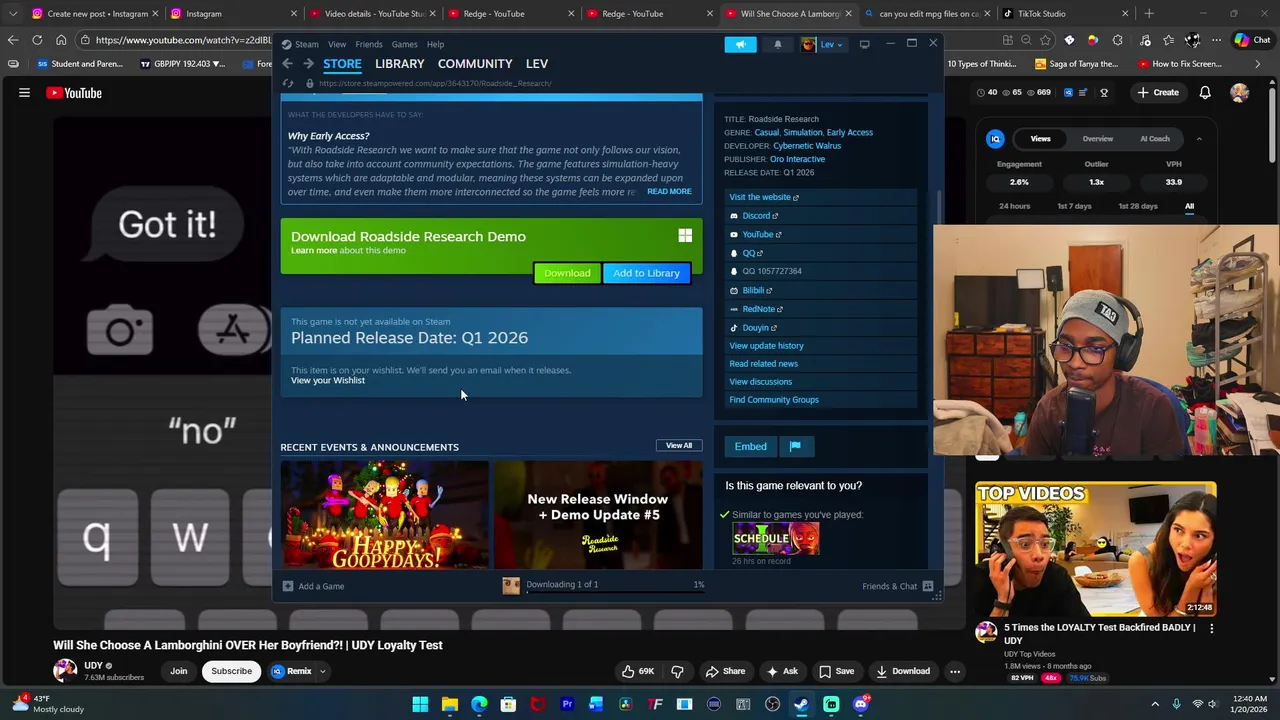
Task: Go forward in Steam store navigation
Action: pyautogui.click(x=308, y=64)
